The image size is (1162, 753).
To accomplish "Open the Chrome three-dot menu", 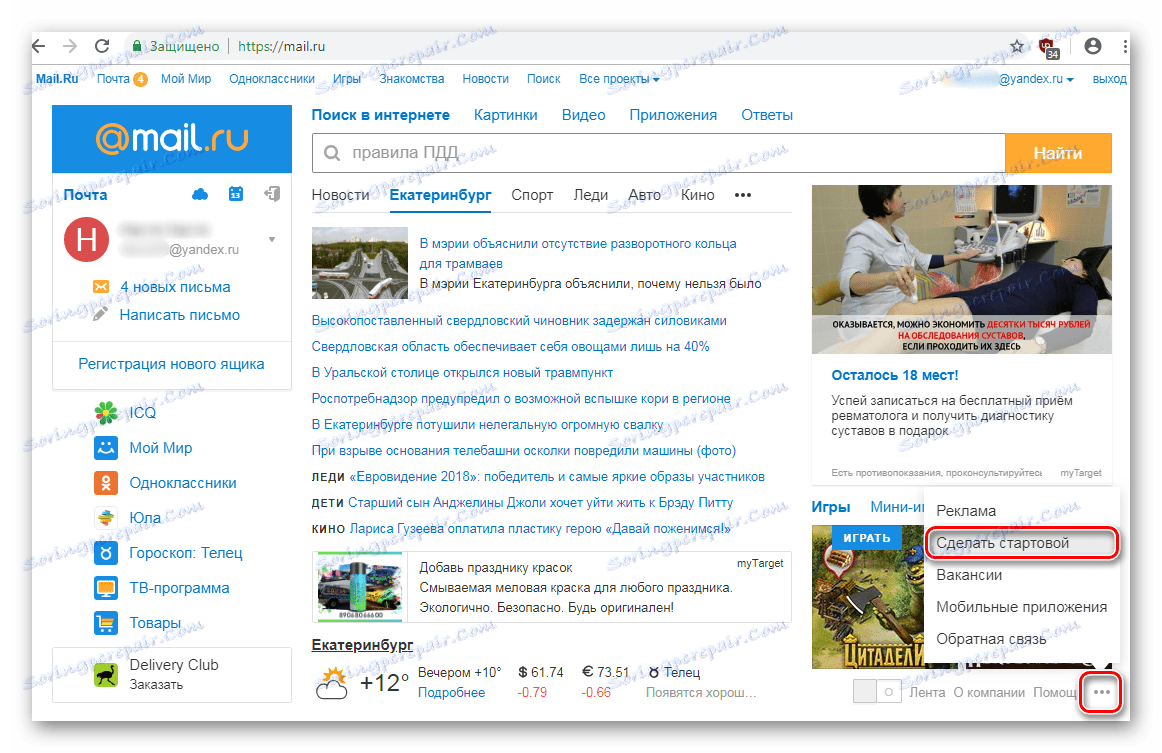I will point(1125,46).
